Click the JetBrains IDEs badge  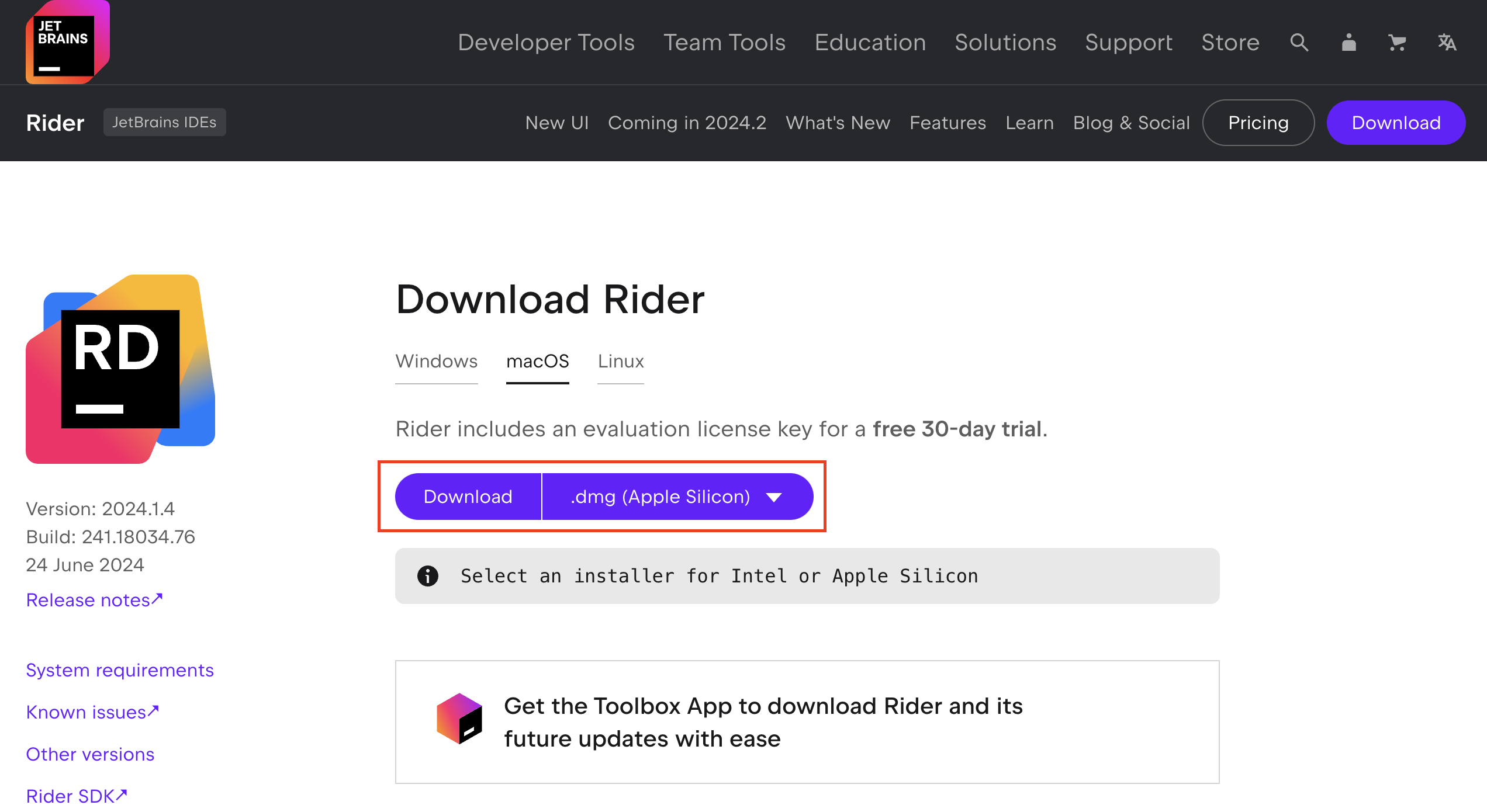click(x=164, y=122)
